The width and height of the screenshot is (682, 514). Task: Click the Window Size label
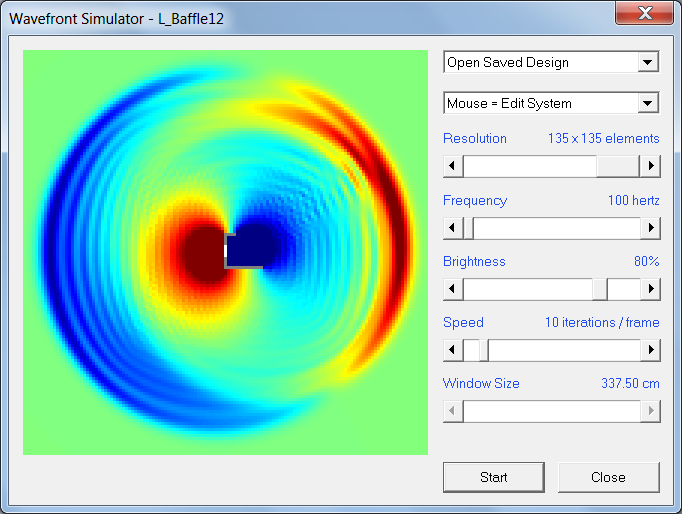tap(481, 383)
